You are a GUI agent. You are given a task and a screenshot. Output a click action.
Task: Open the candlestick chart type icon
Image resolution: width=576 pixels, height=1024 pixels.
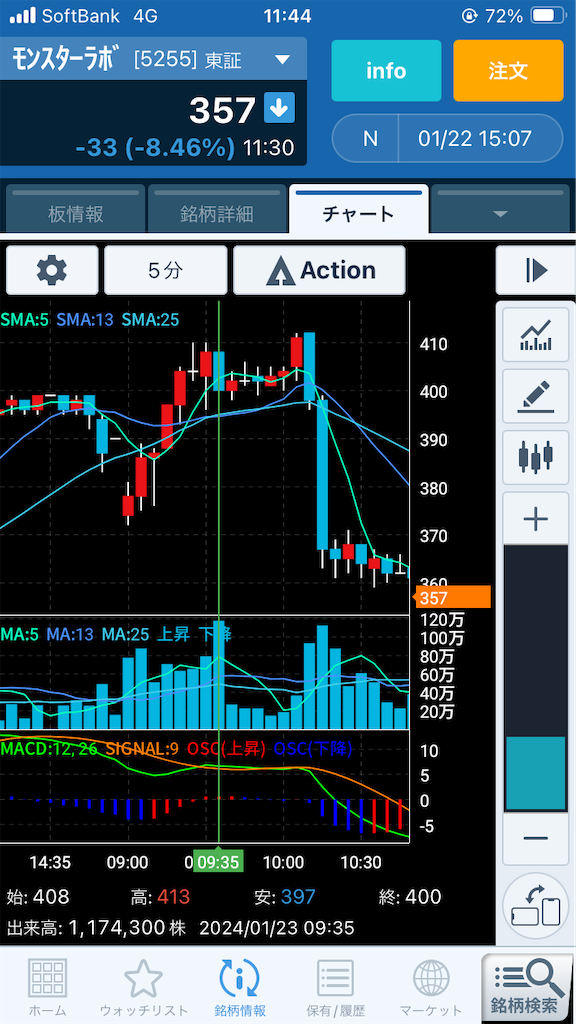point(536,457)
